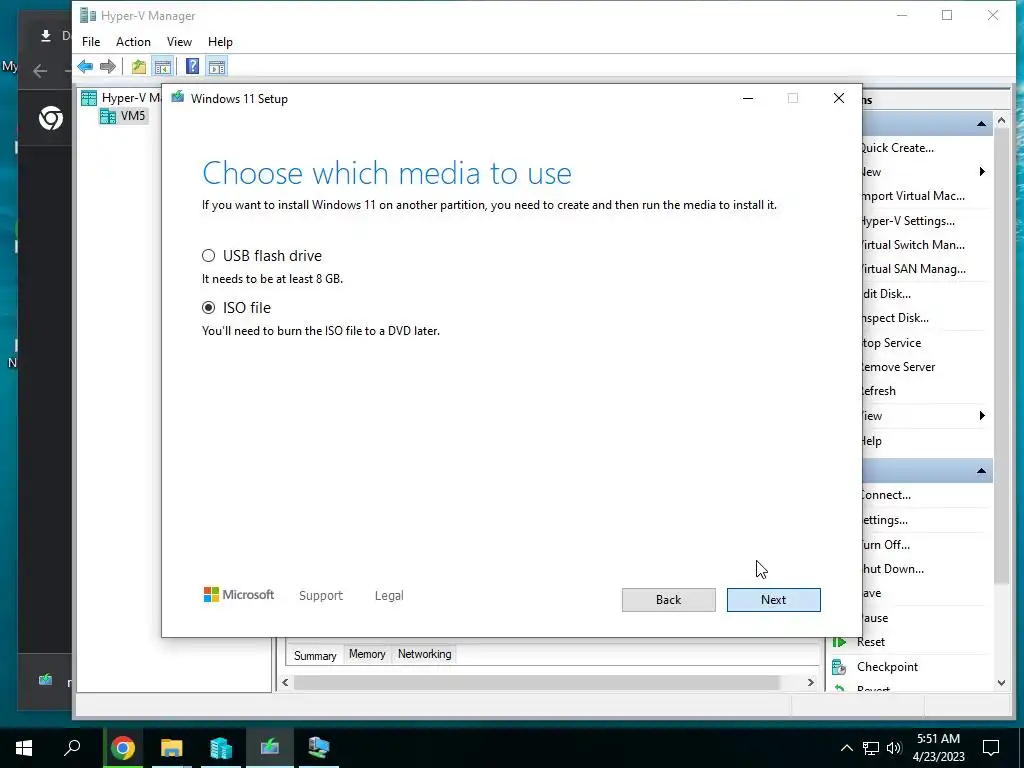Minimize the Windows 11 Setup window
The width and height of the screenshot is (1024, 768).
748,99
